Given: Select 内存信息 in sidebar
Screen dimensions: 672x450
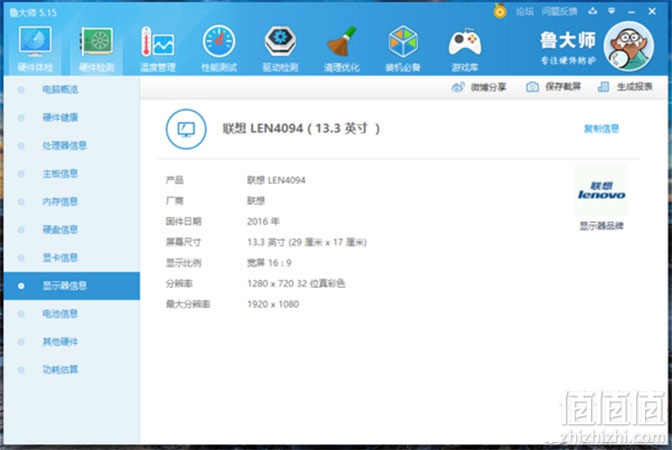Looking at the screenshot, I should click(x=72, y=201).
